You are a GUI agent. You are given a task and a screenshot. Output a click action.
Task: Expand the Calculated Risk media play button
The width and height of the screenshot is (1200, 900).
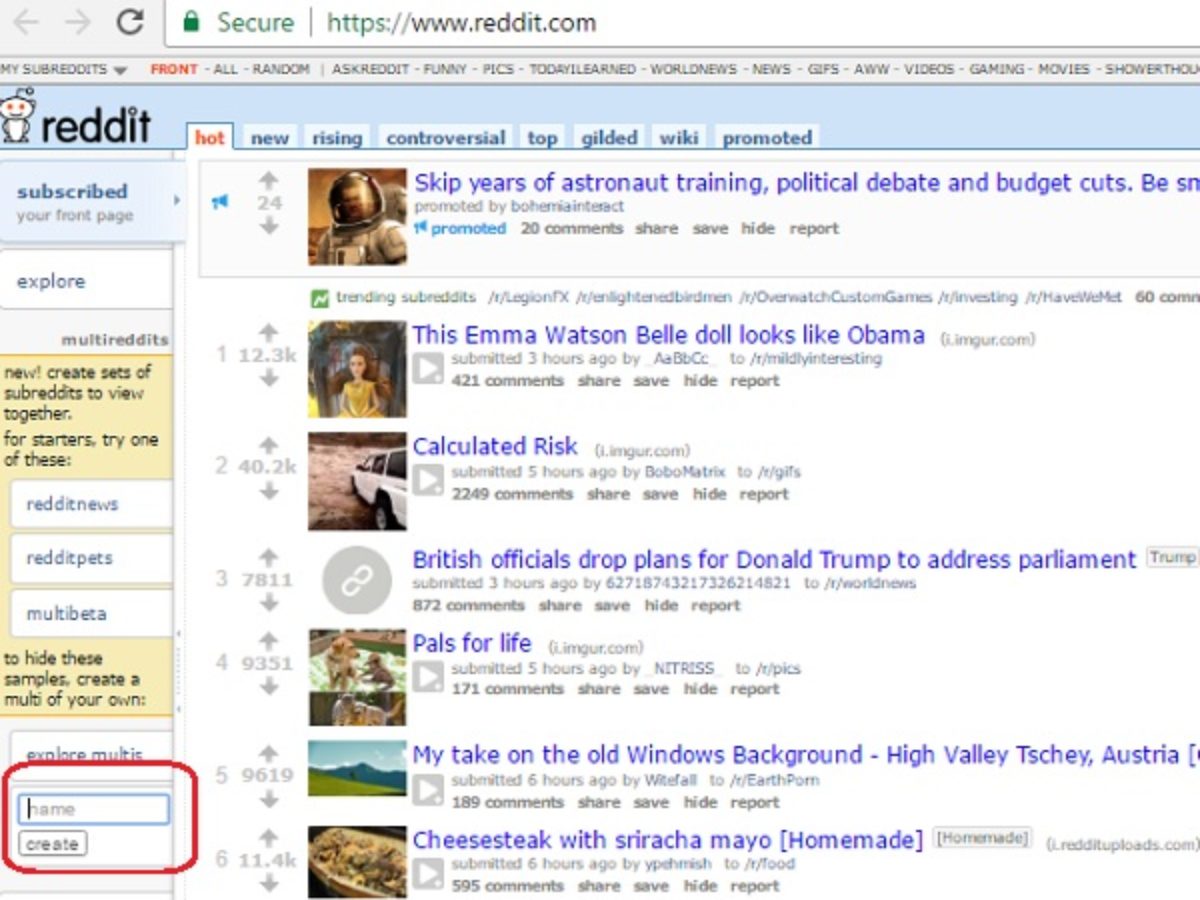point(428,480)
